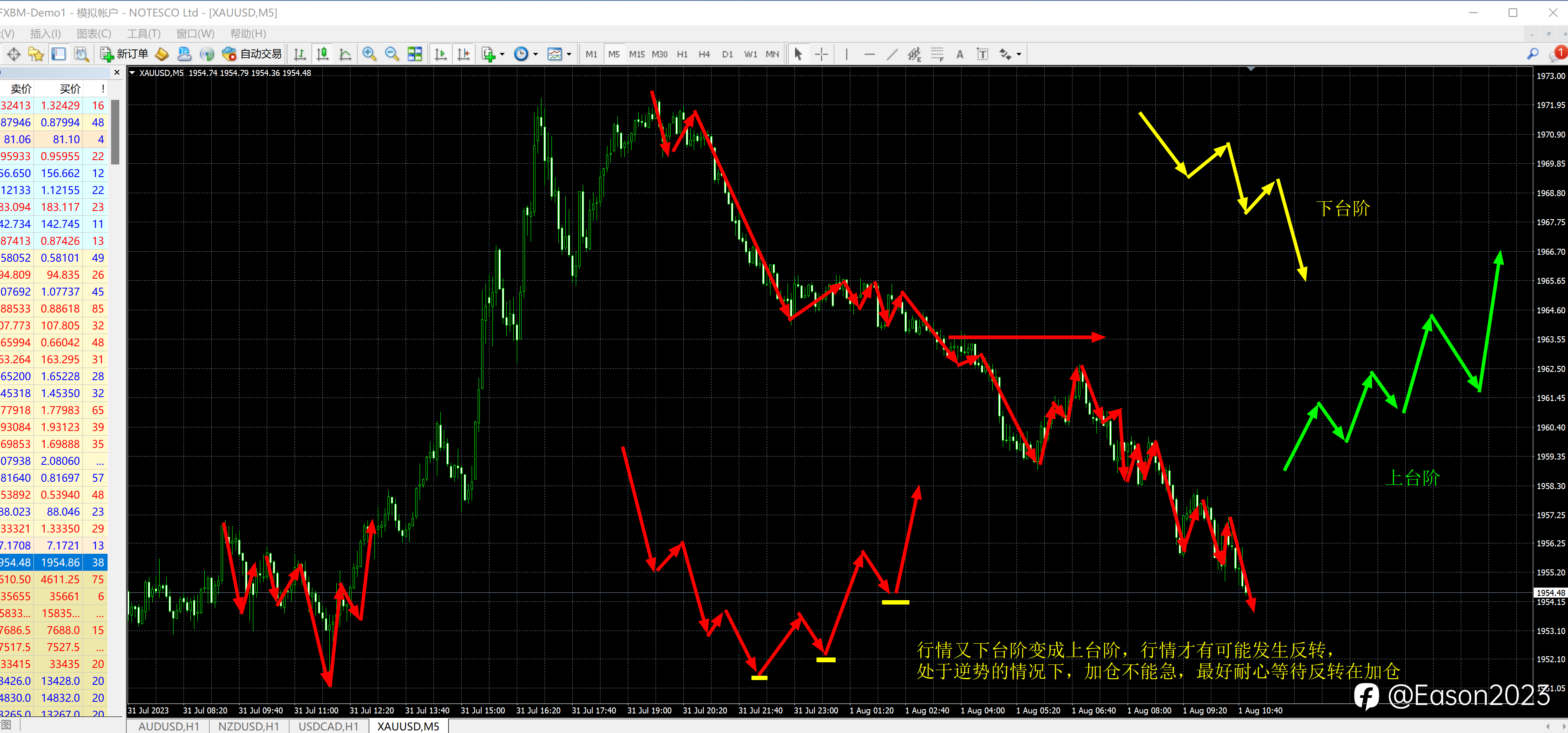Open the Strategy Tester magnifier icon
This screenshot has width=1568, height=733.
tap(81, 54)
